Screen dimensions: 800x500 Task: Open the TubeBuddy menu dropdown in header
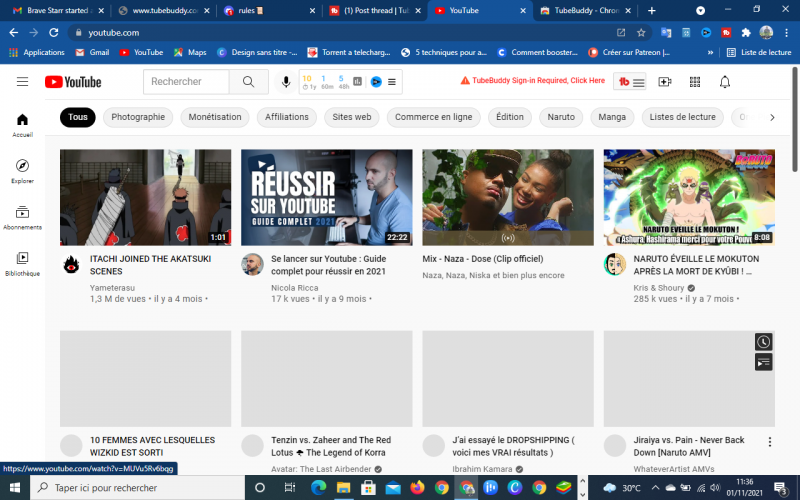[x=632, y=81]
